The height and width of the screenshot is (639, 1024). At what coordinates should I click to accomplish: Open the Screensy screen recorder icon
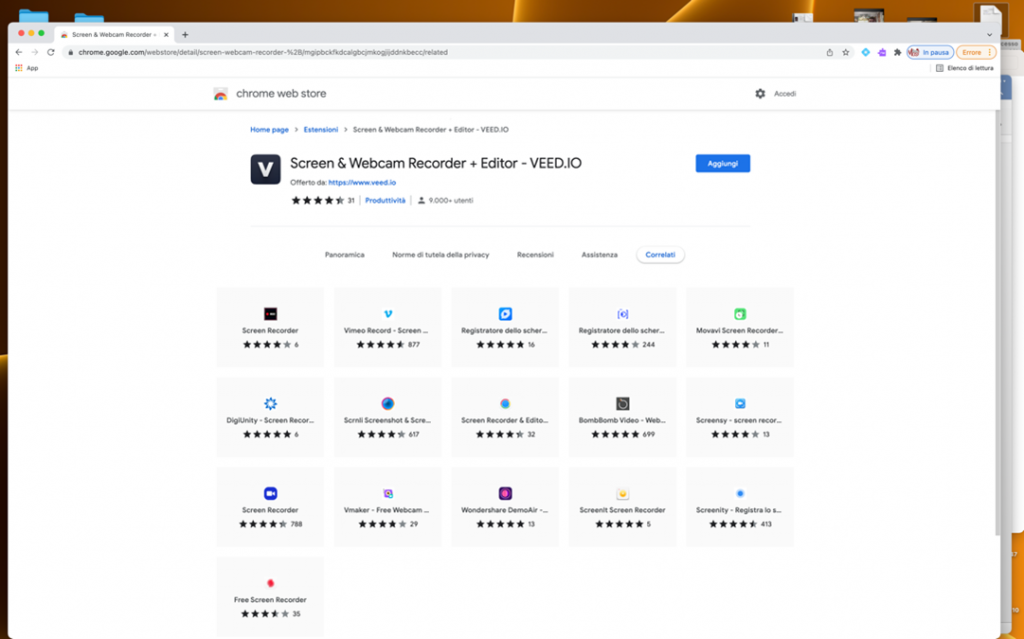coord(740,404)
